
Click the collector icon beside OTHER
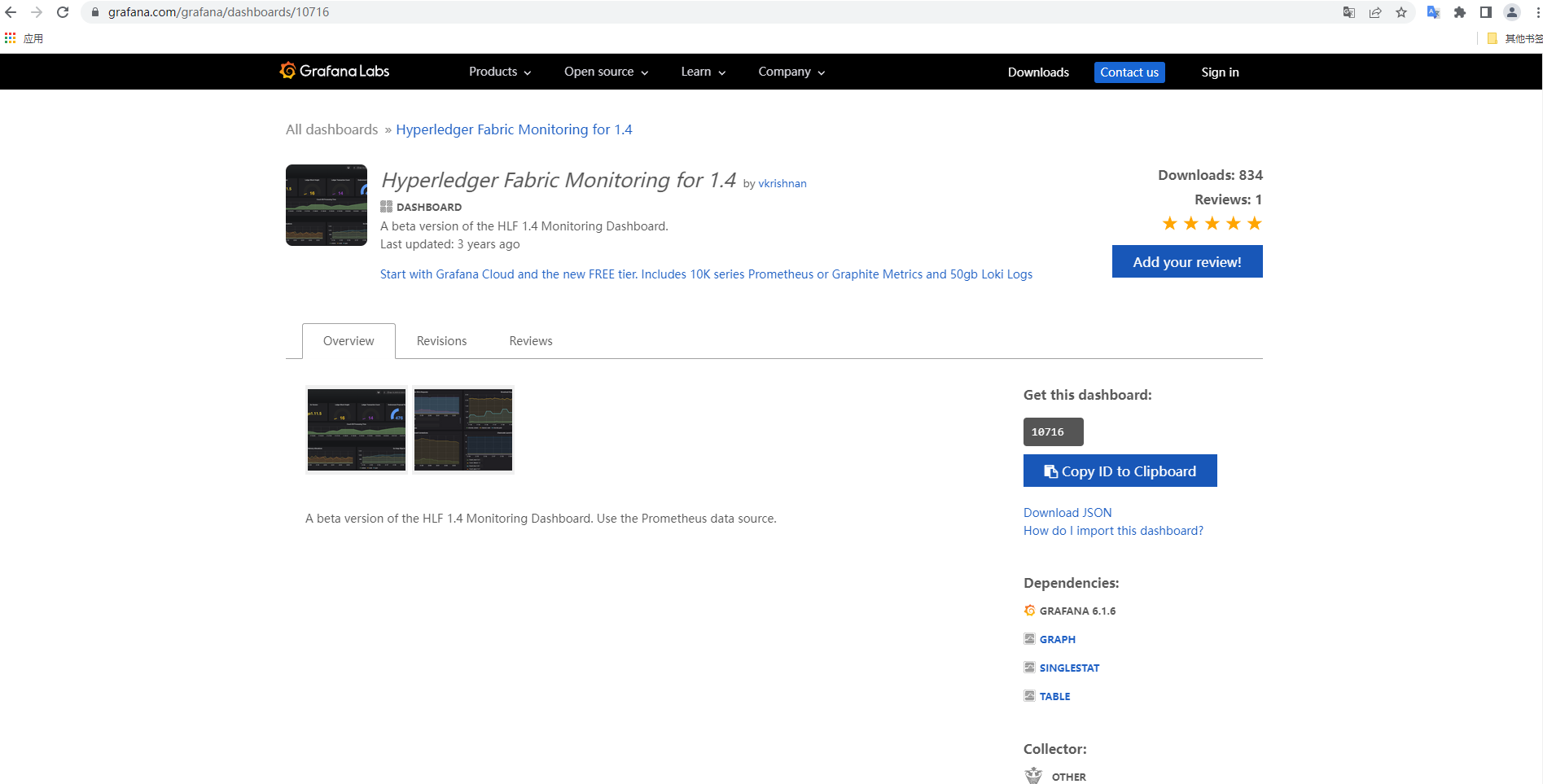(x=1033, y=776)
